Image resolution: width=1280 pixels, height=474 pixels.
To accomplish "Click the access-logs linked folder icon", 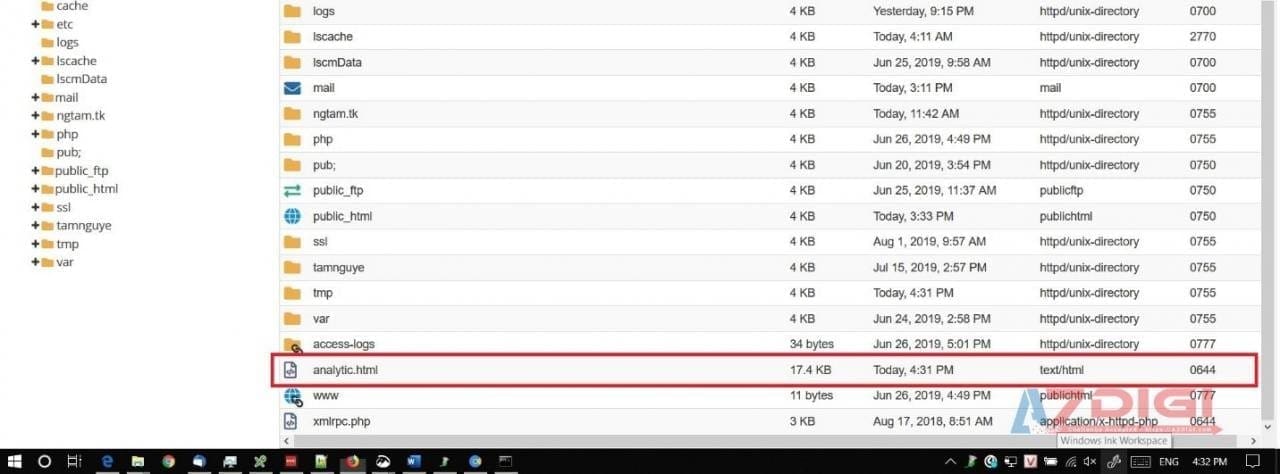I will 293,345.
